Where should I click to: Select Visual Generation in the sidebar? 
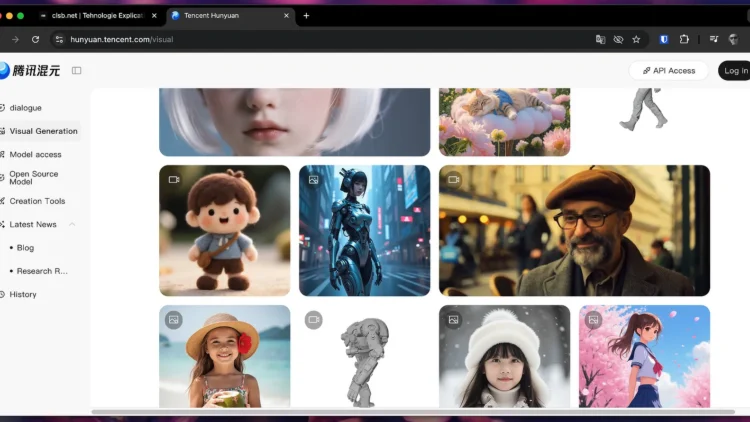click(43, 131)
